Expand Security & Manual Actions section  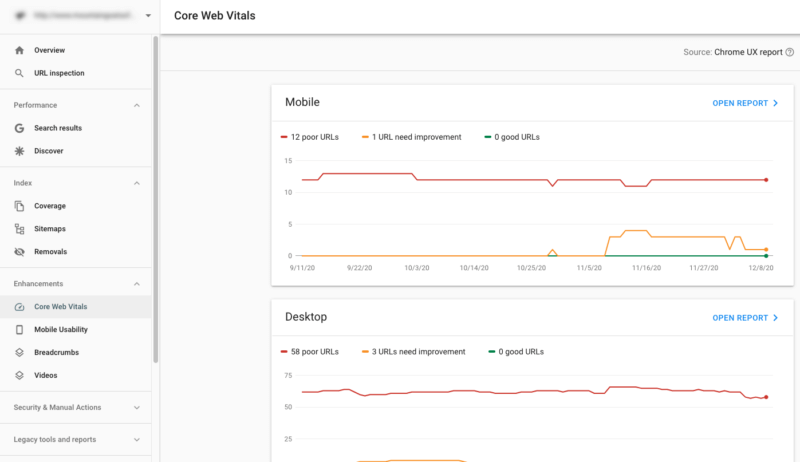pyautogui.click(x=137, y=407)
